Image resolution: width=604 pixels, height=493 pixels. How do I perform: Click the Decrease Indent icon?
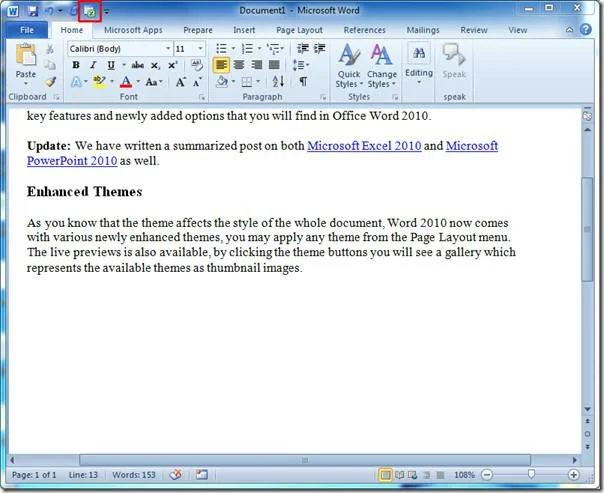pos(303,49)
